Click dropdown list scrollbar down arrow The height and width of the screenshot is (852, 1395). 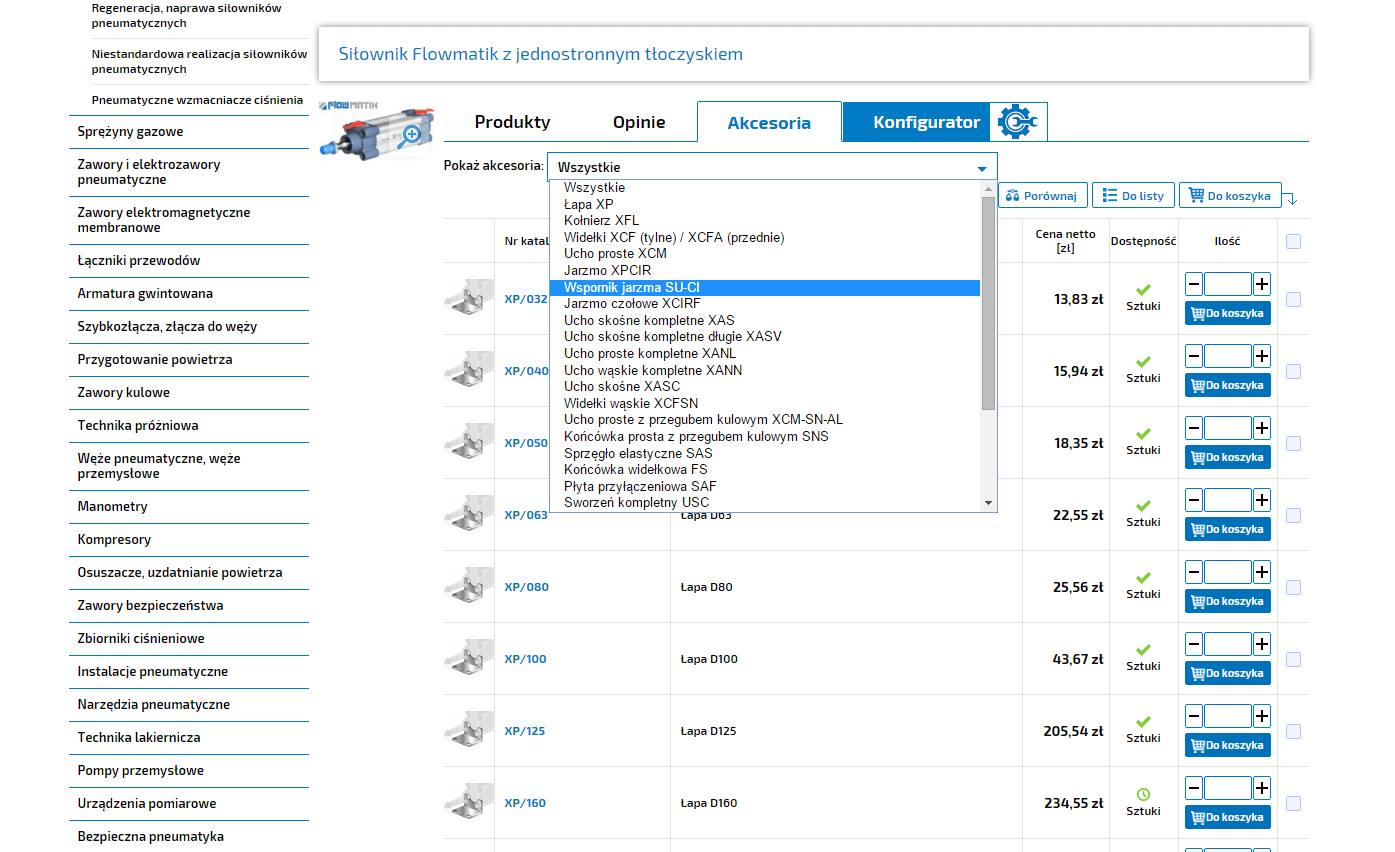coord(988,503)
